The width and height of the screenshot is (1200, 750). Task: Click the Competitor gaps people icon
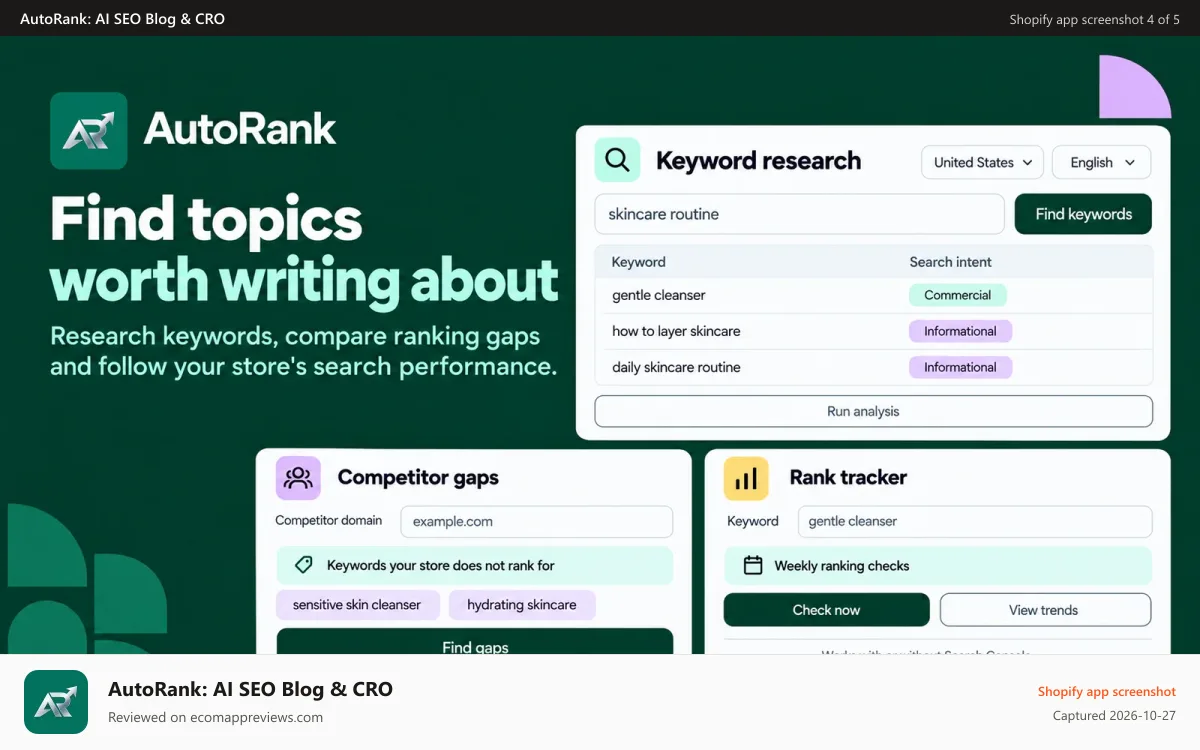pyautogui.click(x=298, y=477)
